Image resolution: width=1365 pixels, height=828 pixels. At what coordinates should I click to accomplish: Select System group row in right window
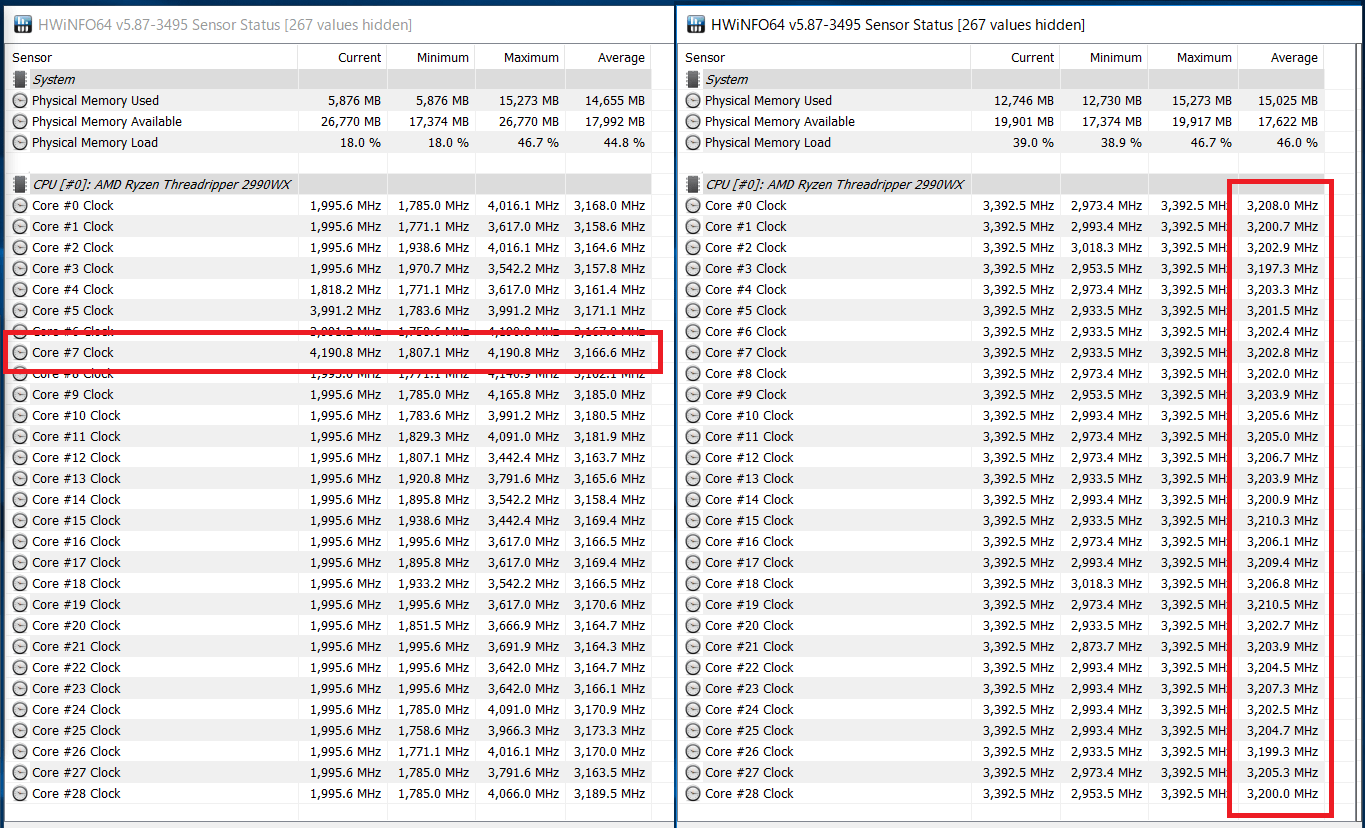coord(1002,79)
